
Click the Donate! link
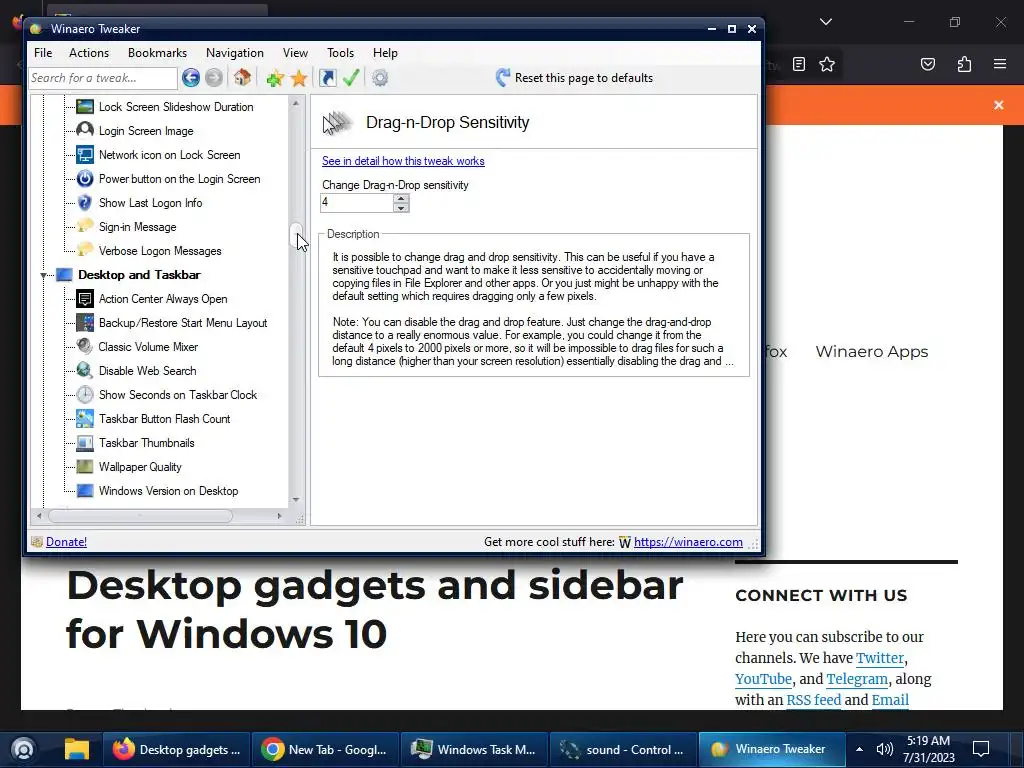point(66,541)
